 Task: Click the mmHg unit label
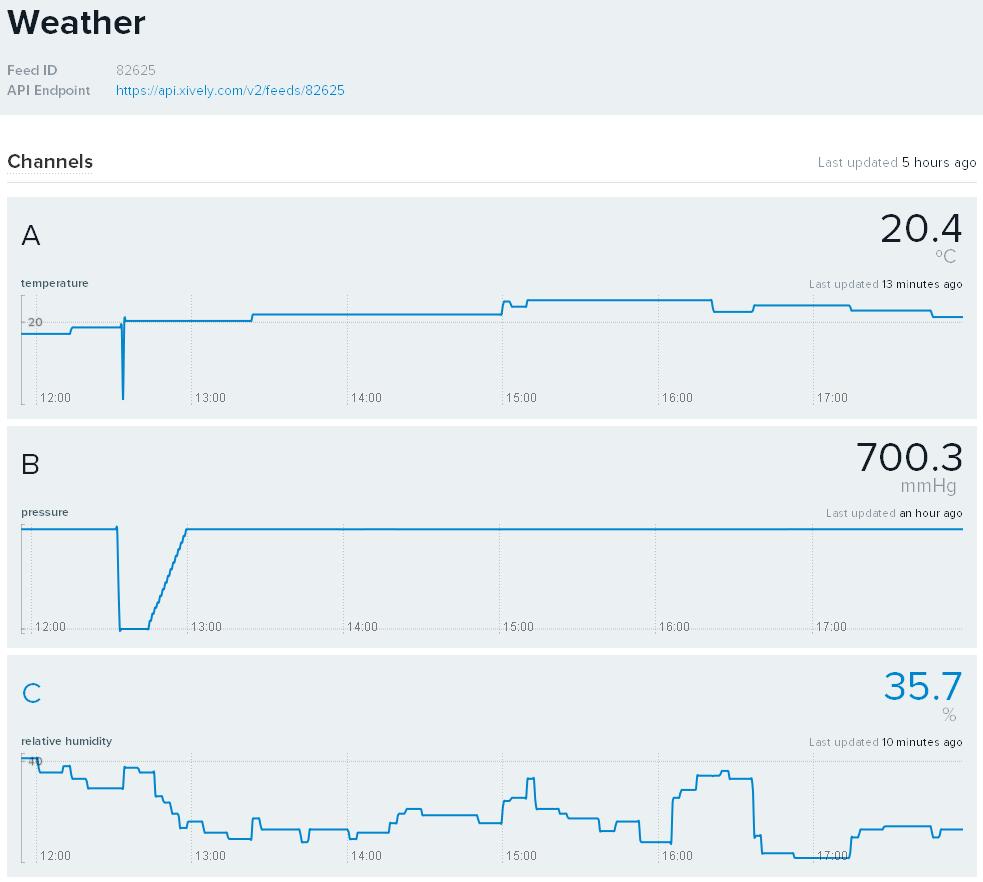click(x=928, y=487)
